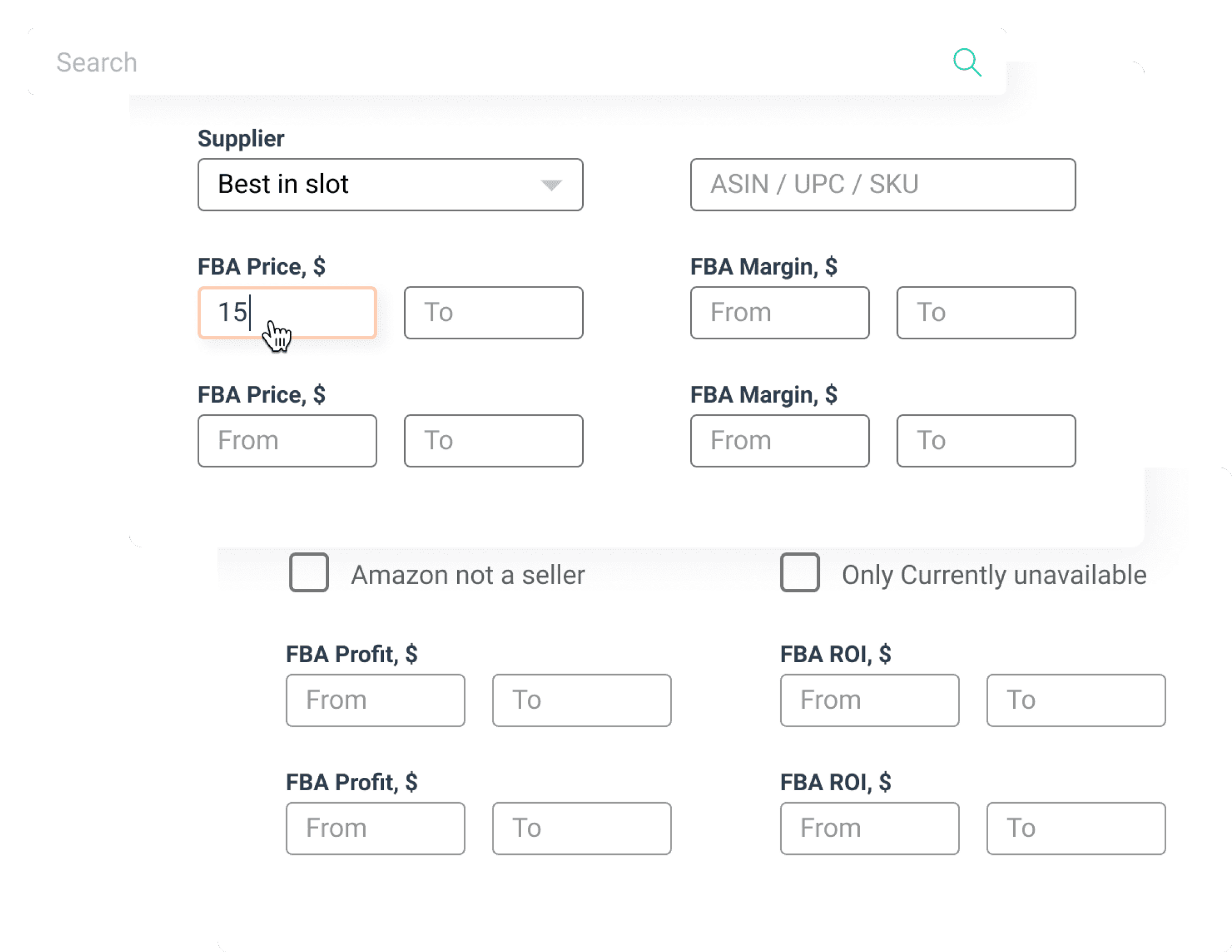This screenshot has height=952, width=1232.
Task: Focus the lower FBA Profit From field
Action: pos(375,828)
